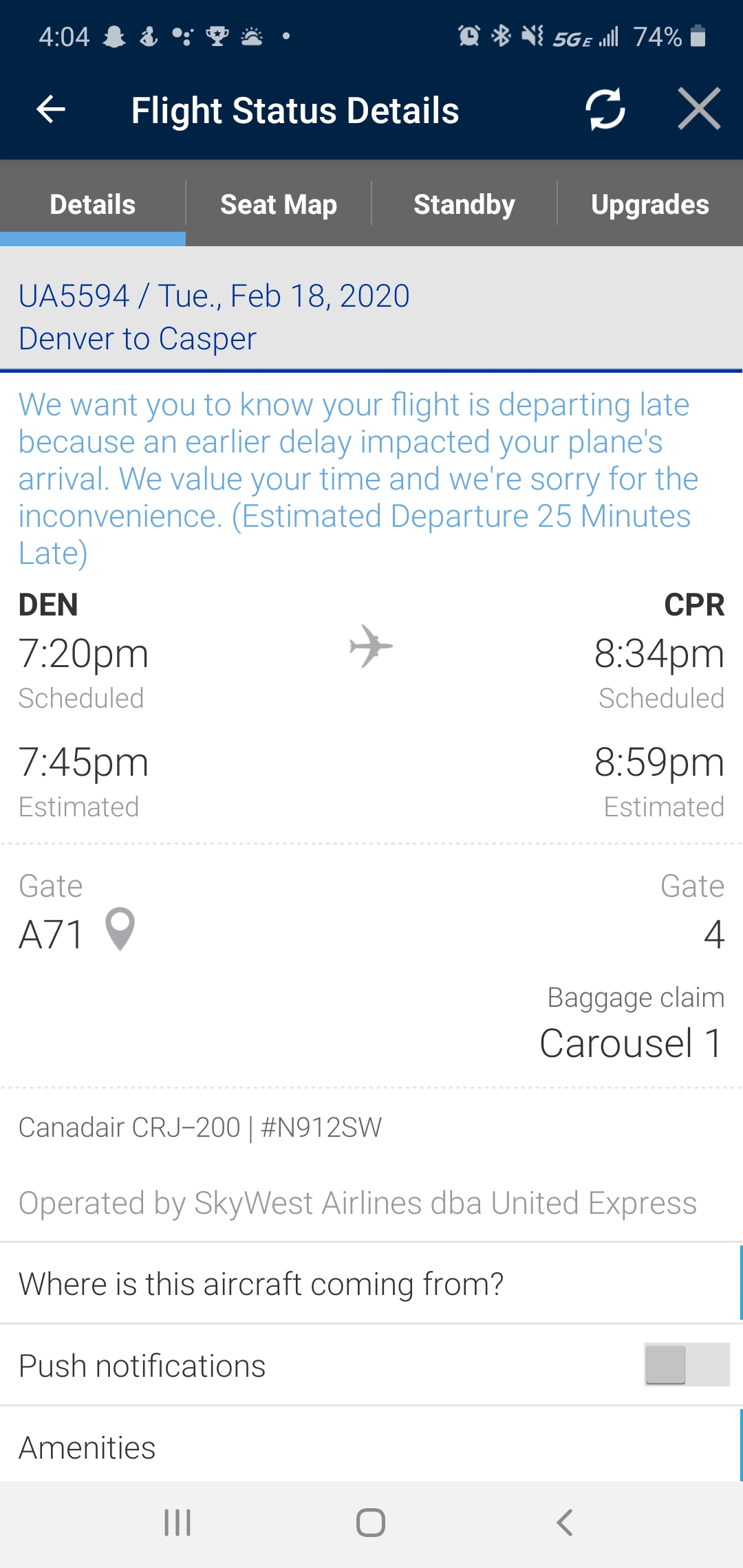Image resolution: width=743 pixels, height=1568 pixels.
Task: Open gate A71 map location pin
Action: click(x=120, y=930)
